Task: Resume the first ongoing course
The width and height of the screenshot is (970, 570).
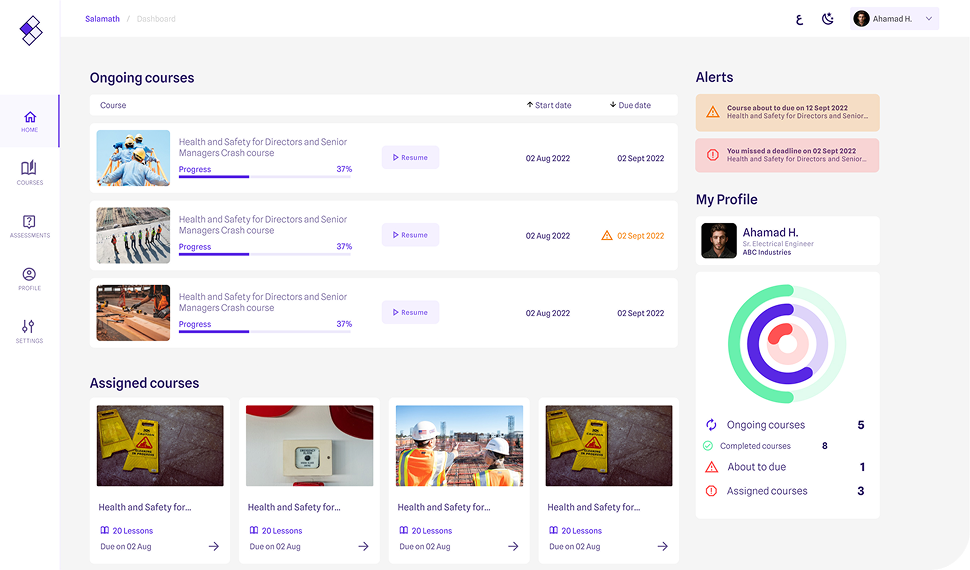Action: point(410,158)
